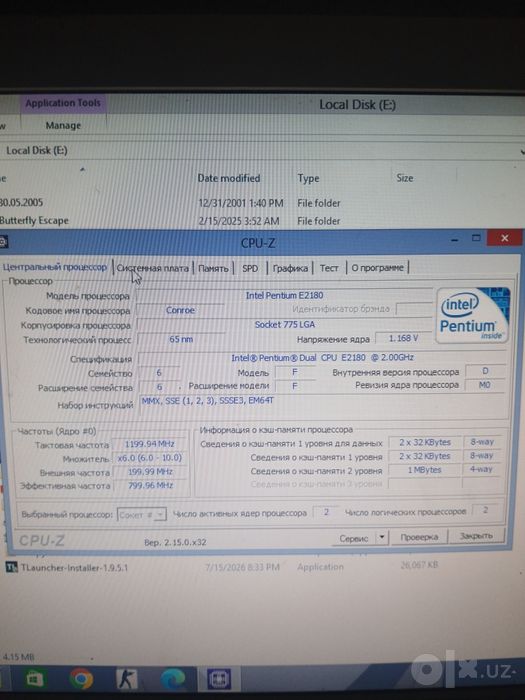
Task: Click the 65 nm technology value
Action: (181, 339)
